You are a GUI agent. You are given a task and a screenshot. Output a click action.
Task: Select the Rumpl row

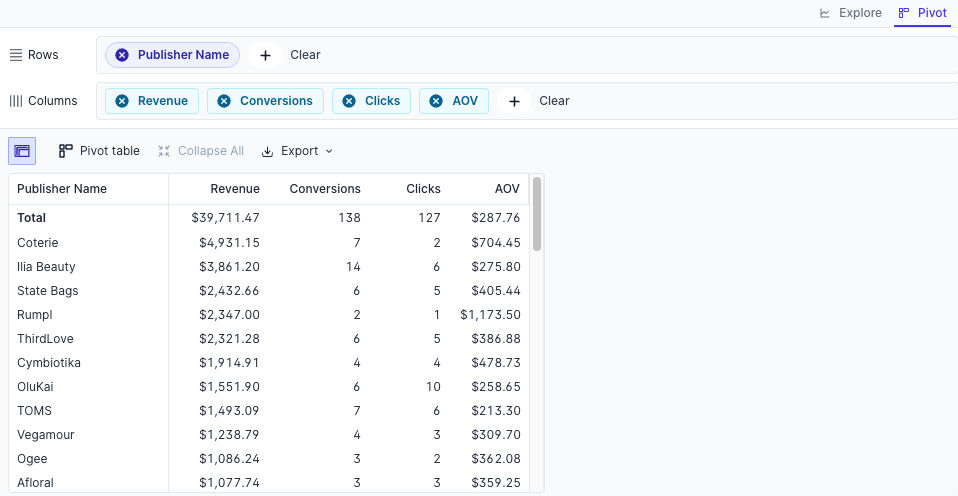point(269,315)
